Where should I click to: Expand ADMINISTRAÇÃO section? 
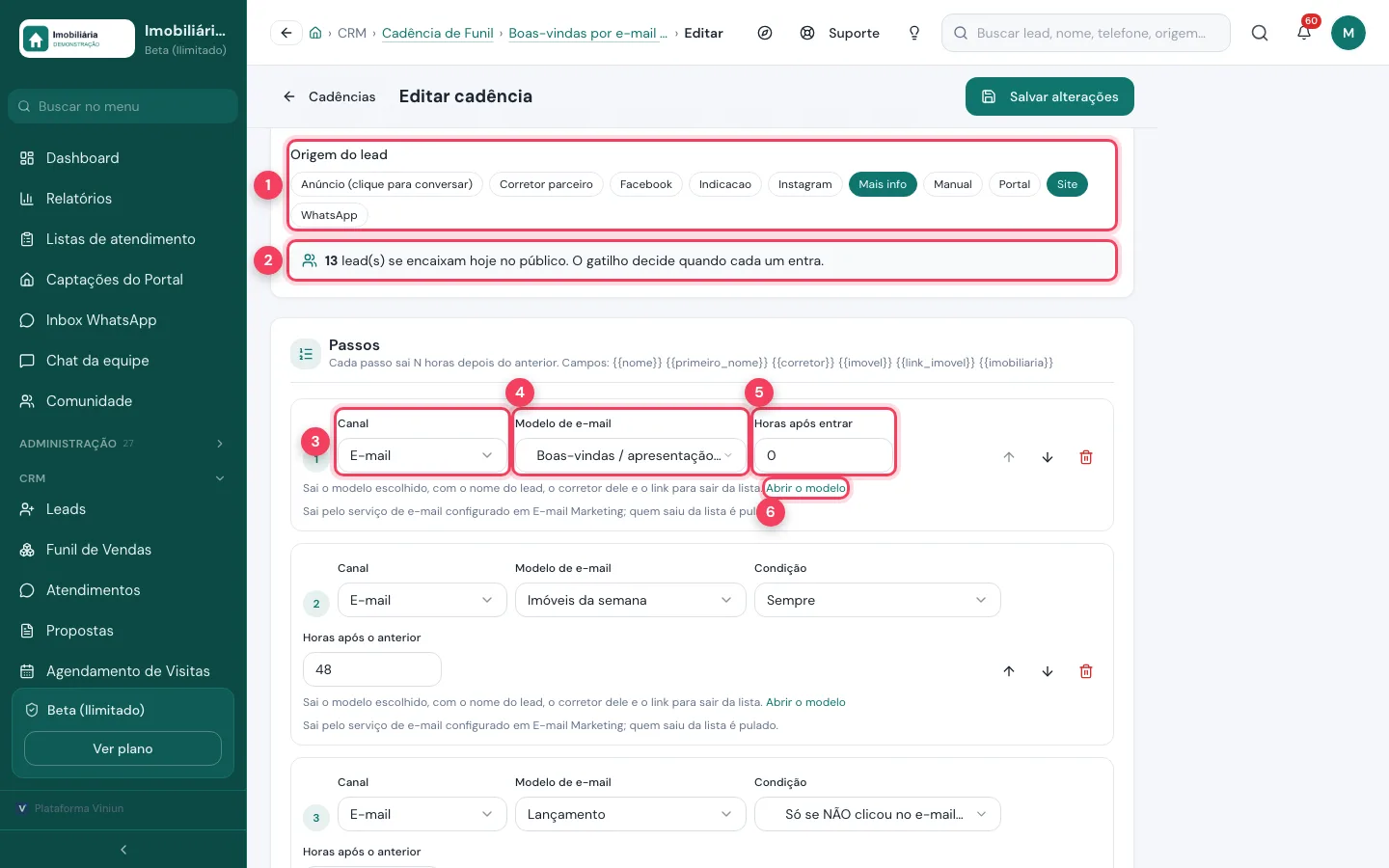pyautogui.click(x=123, y=444)
